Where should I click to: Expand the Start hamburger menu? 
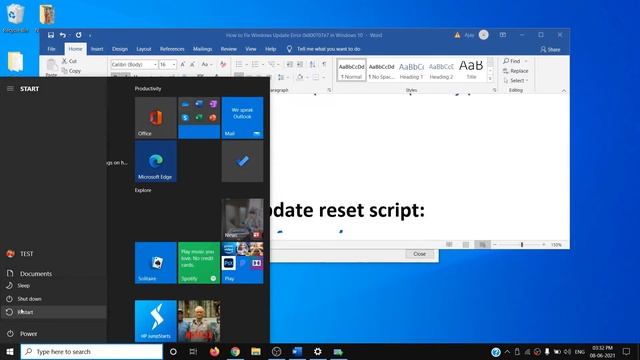click(10, 89)
